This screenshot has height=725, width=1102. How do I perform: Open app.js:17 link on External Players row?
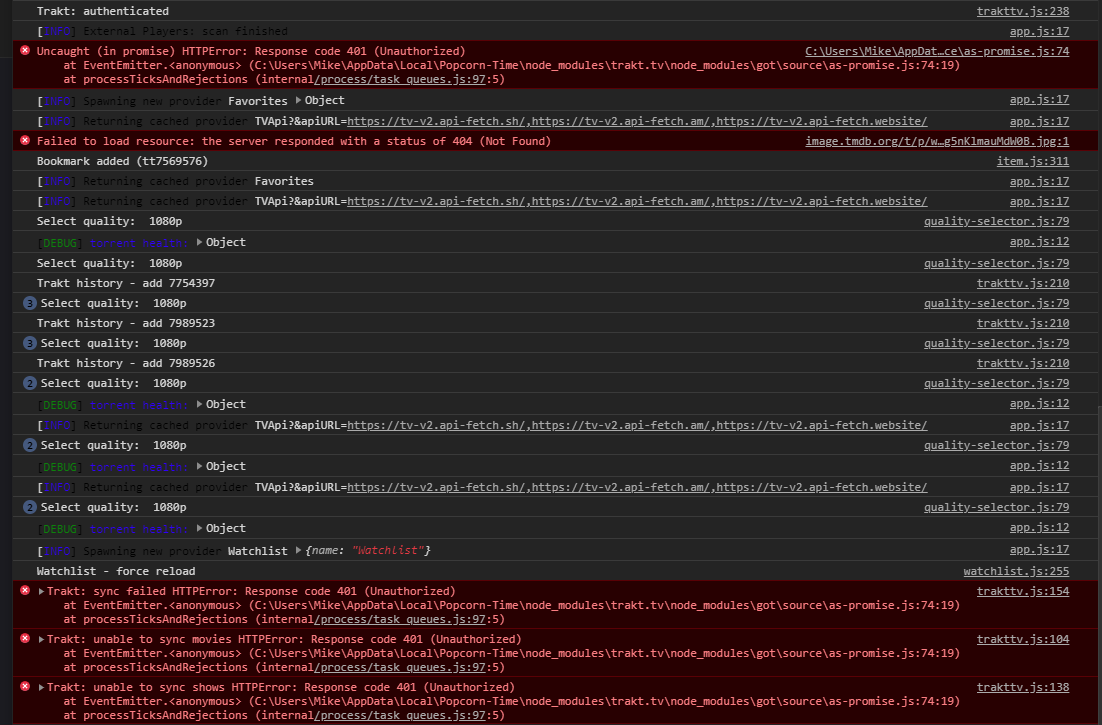[1039, 31]
